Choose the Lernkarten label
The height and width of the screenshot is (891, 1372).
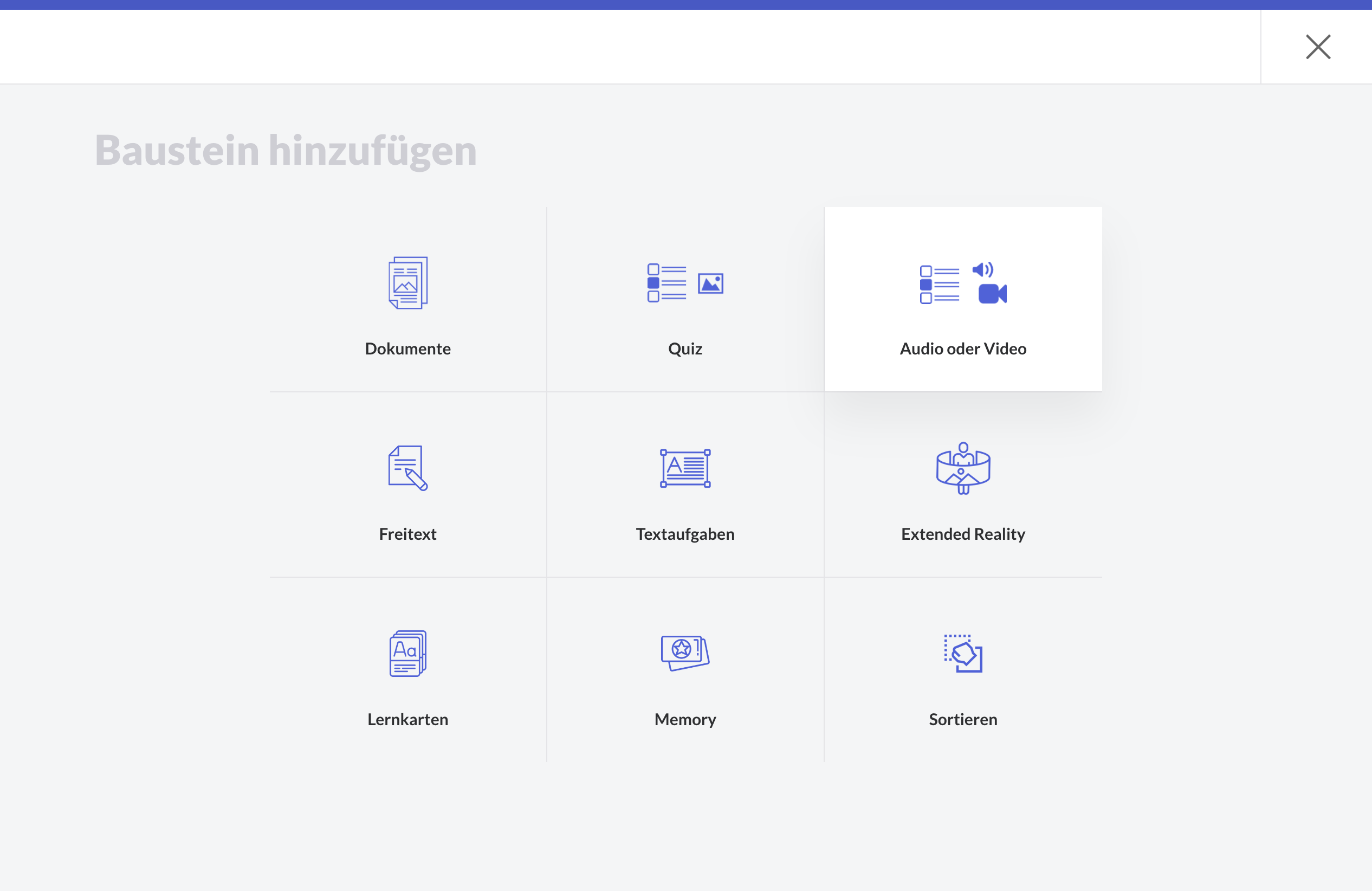tap(407, 719)
